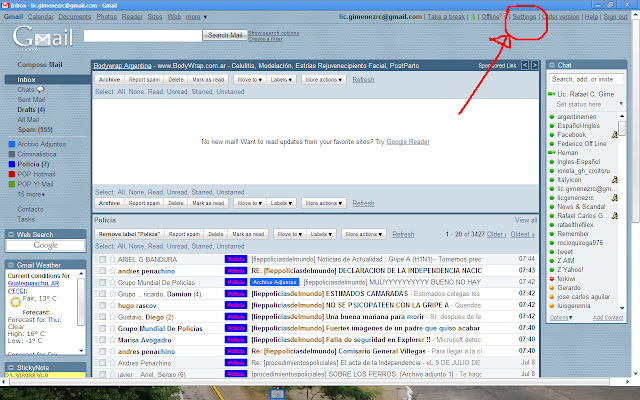Star the ARIEL G BANDURA message
Viewport: 640px width, 400px height.
[112, 260]
